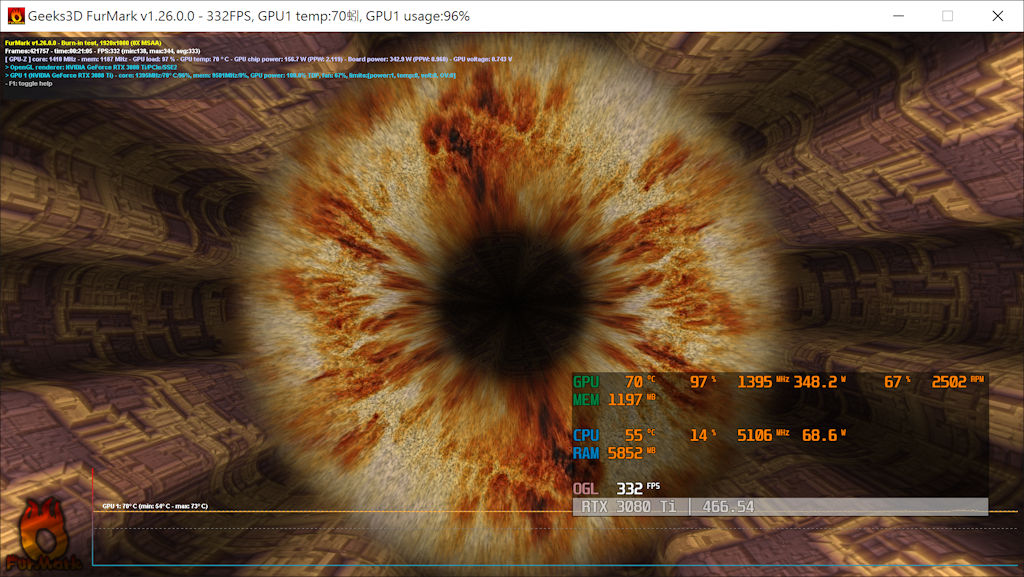Click the CPU power value 68.6 W
Screen dimensions: 1024x577
point(824,435)
